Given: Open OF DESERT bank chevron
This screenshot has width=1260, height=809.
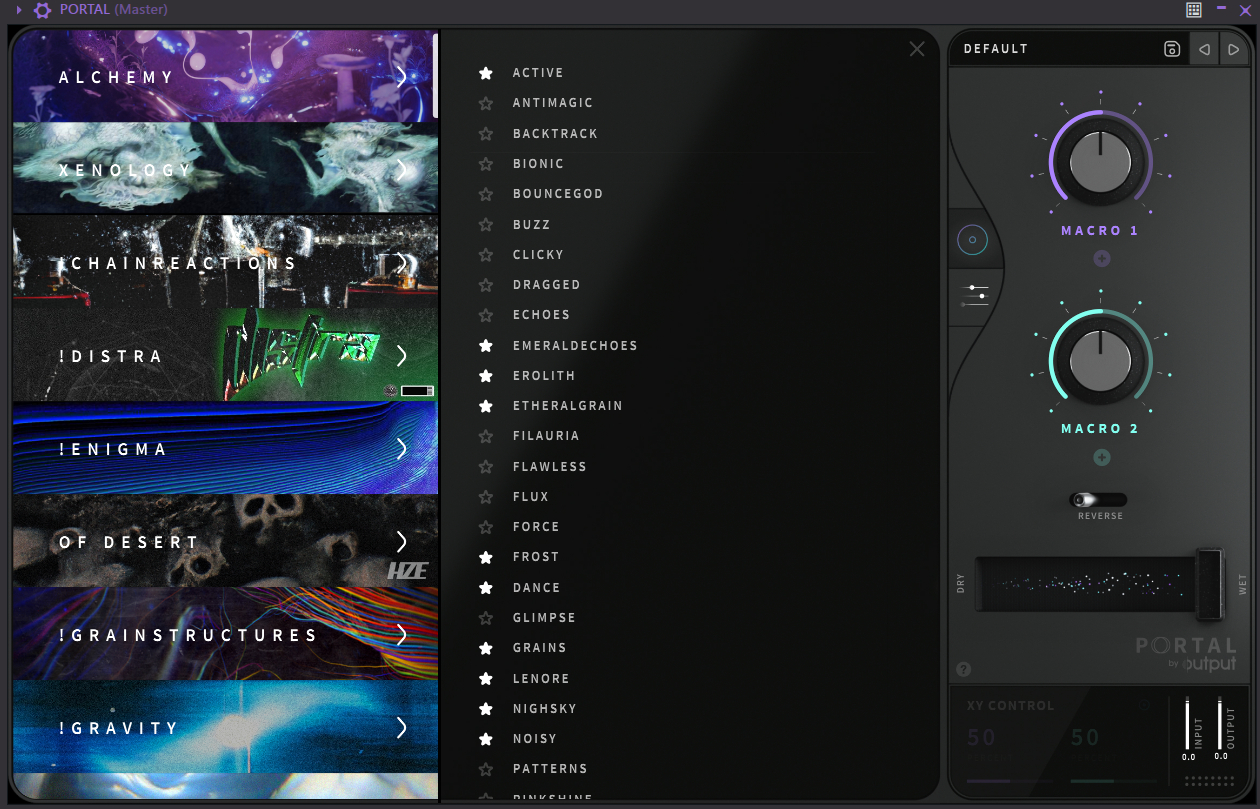Looking at the screenshot, I should pyautogui.click(x=401, y=542).
